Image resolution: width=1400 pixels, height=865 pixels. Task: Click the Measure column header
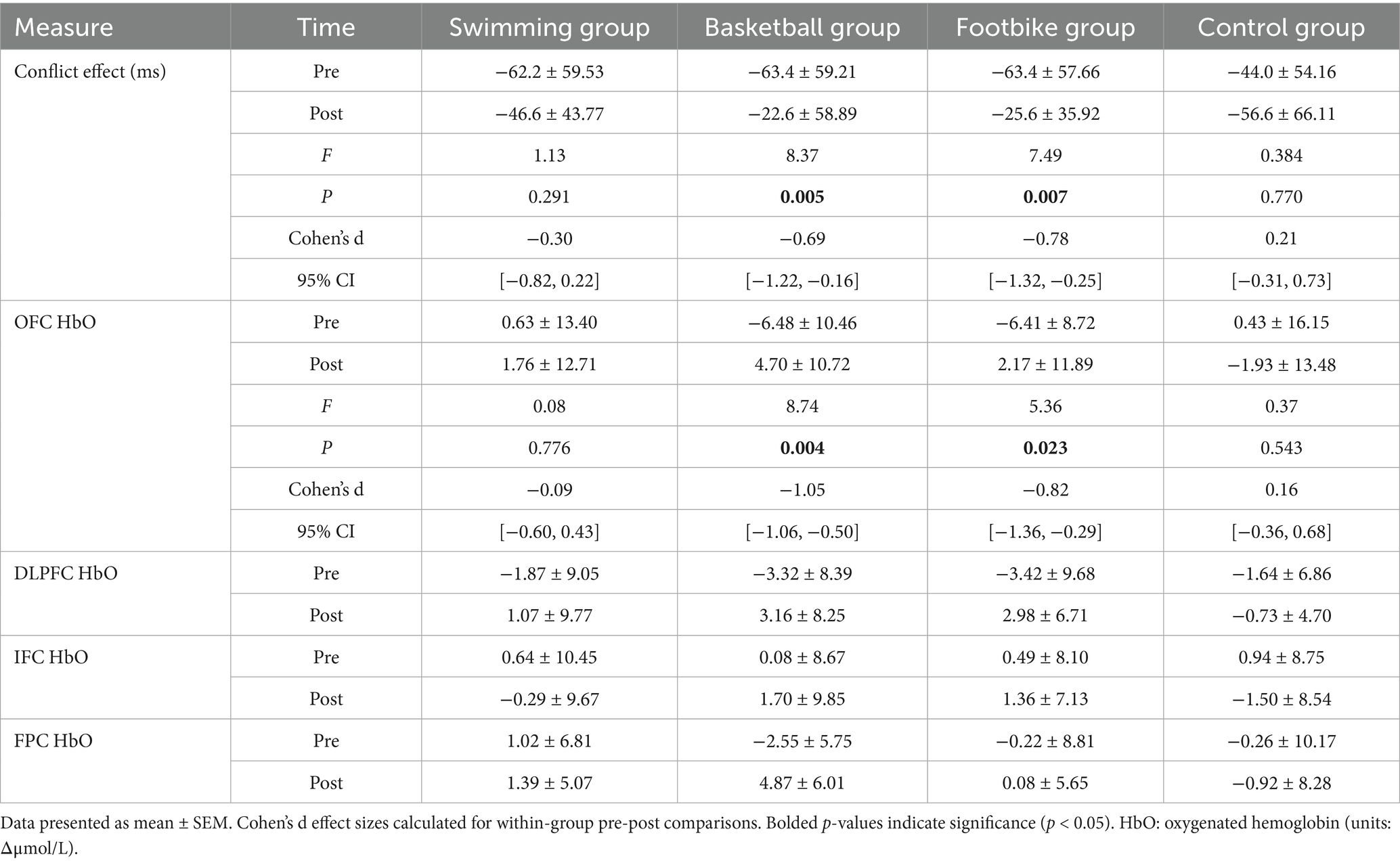pyautogui.click(x=64, y=27)
